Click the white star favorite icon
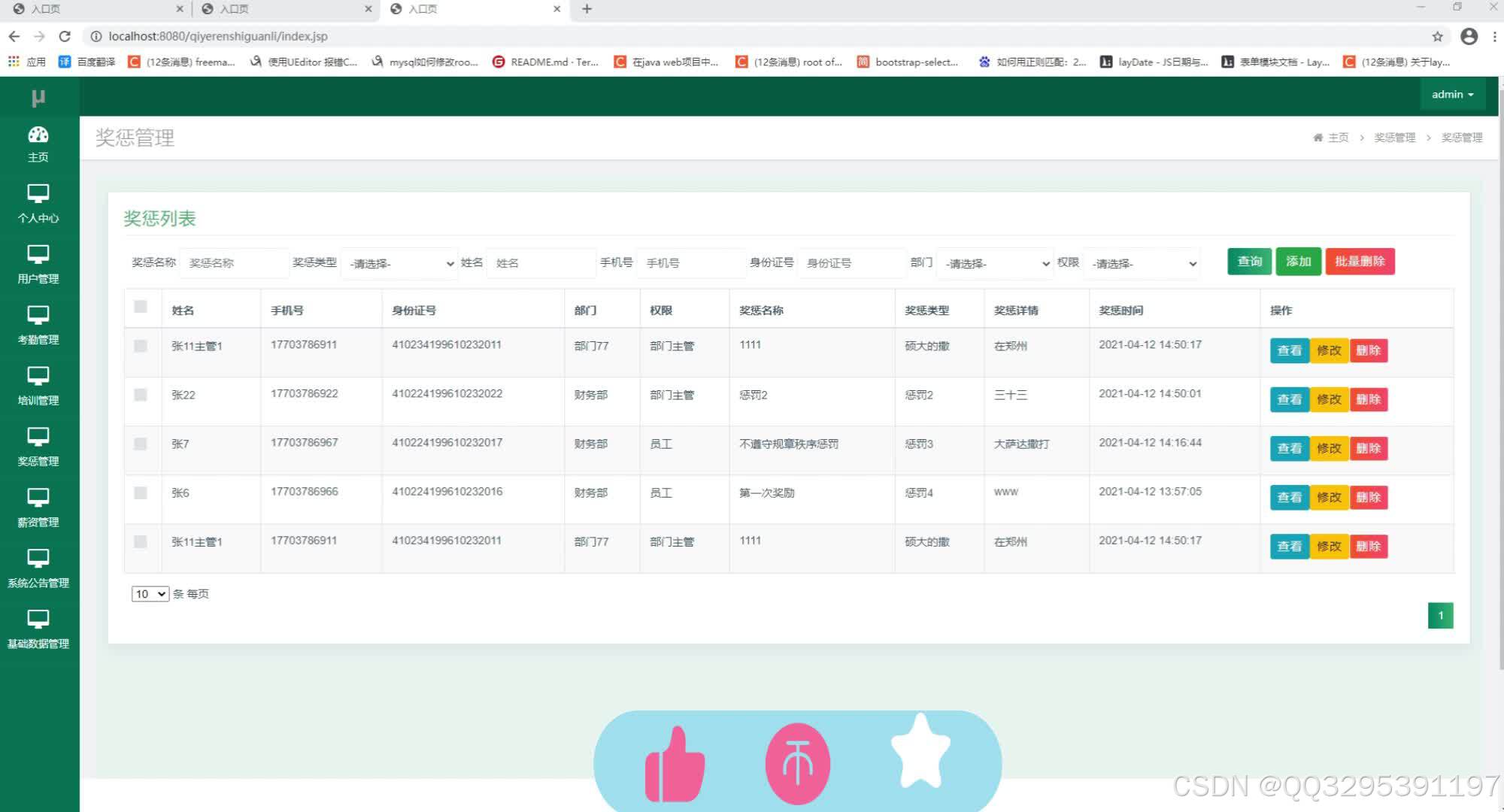Screen dimensions: 1504x812 click(921, 750)
